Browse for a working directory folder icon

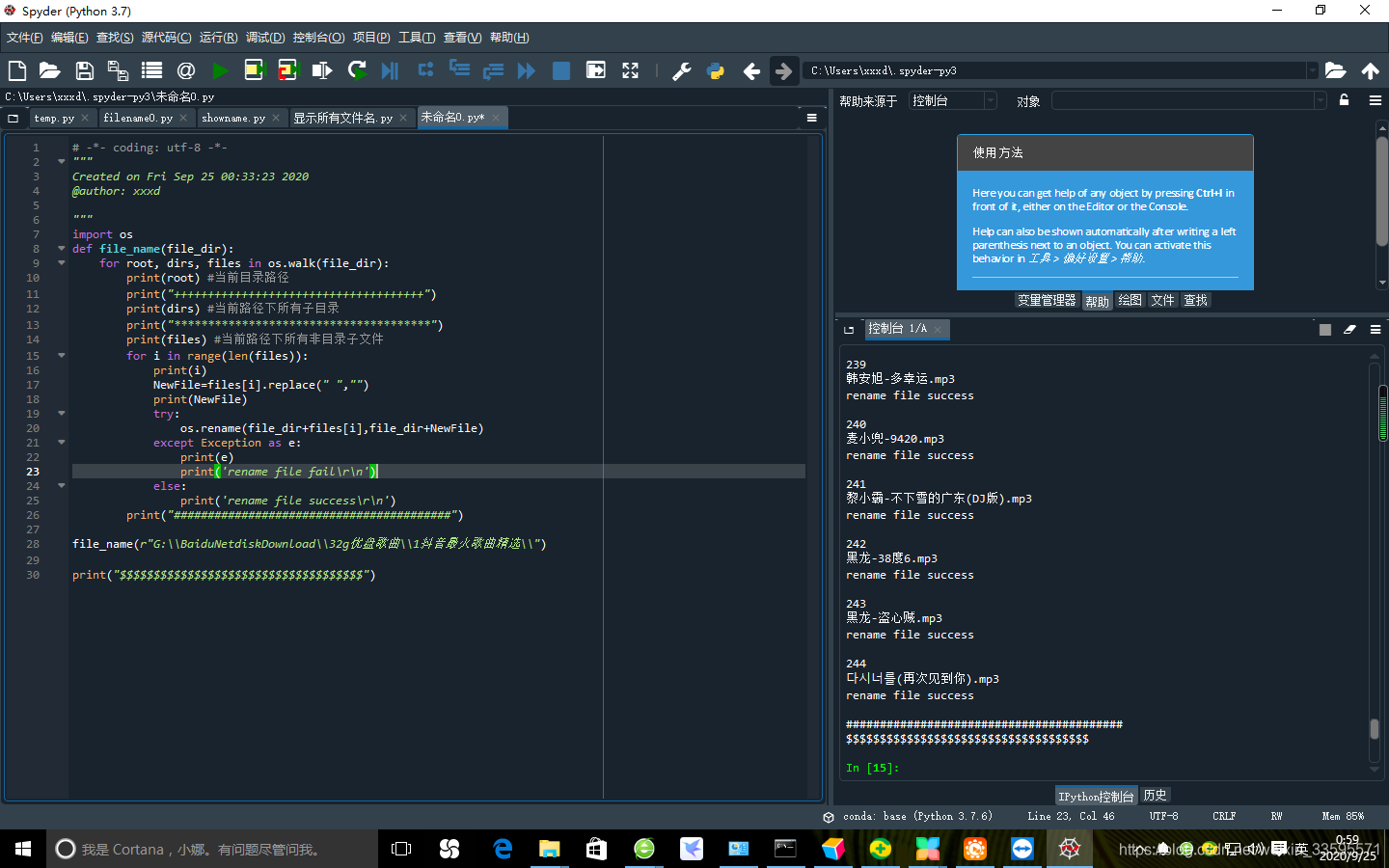click(1335, 70)
